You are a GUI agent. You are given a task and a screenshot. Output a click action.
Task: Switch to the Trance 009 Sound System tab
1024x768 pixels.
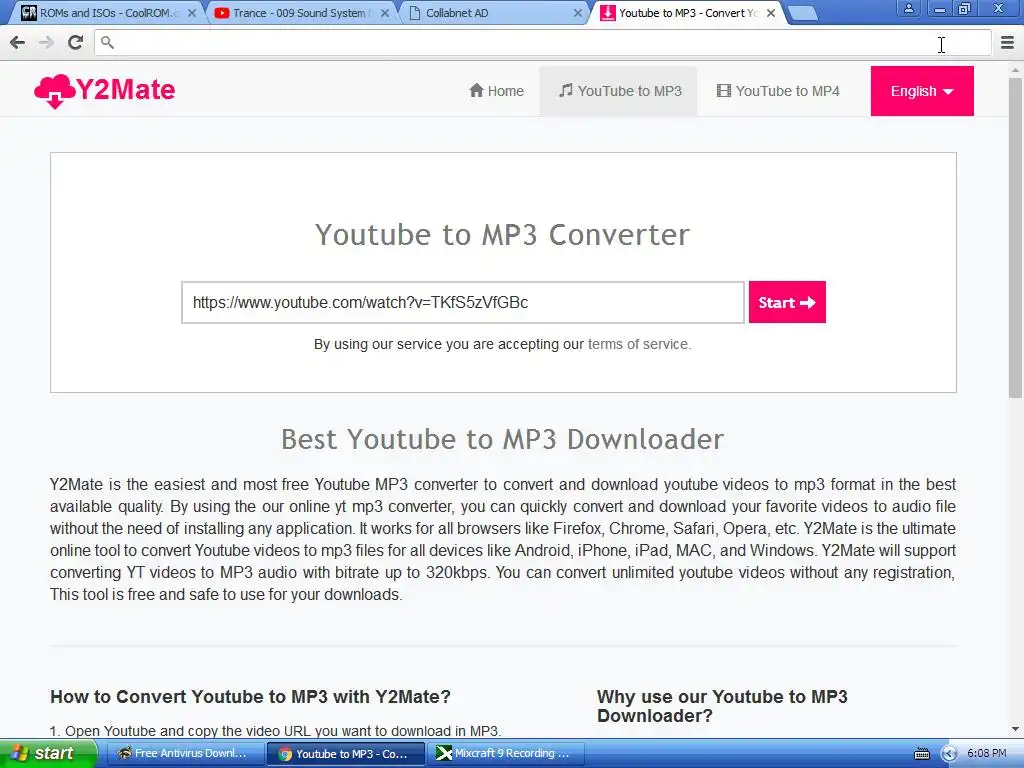click(x=299, y=13)
